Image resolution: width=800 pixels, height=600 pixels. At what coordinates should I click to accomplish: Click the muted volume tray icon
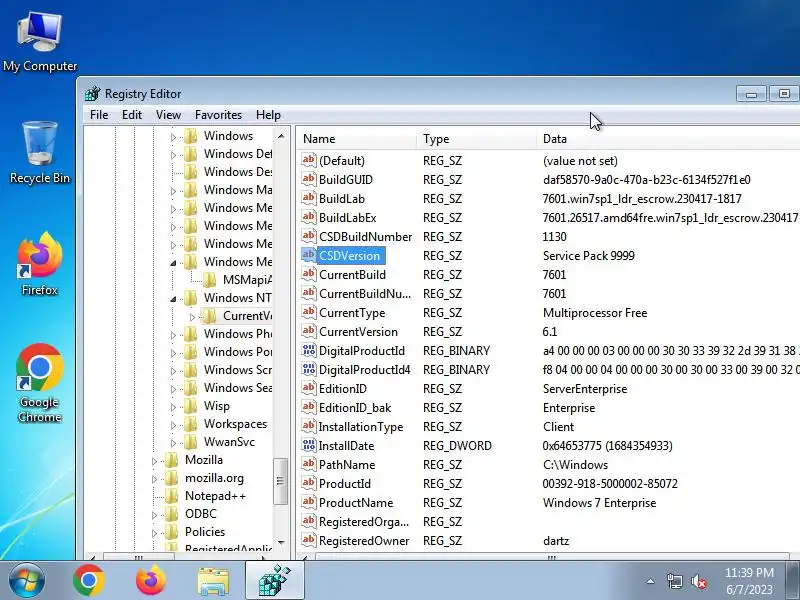pyautogui.click(x=699, y=581)
